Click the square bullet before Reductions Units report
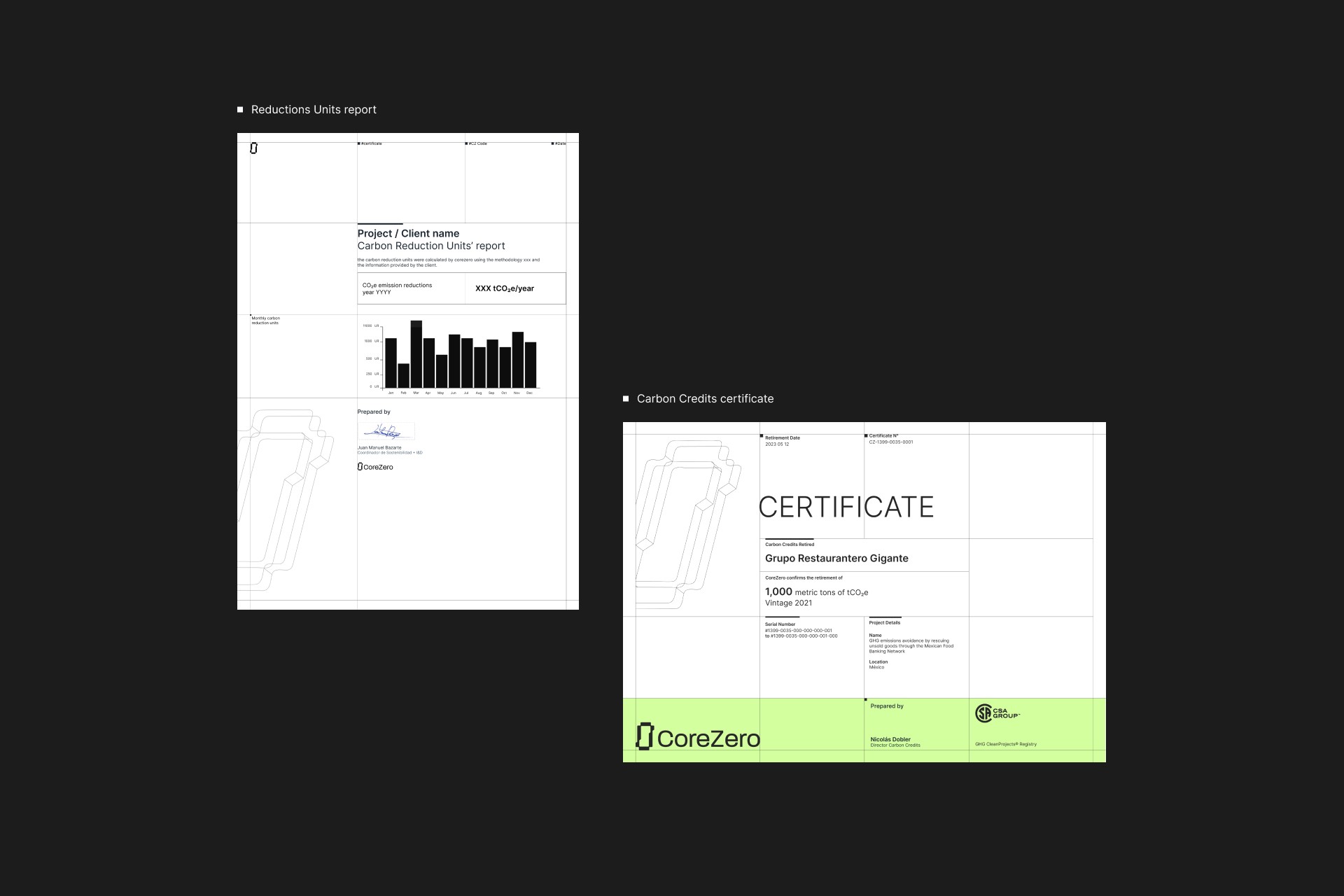This screenshot has height=896, width=1344. tap(240, 110)
